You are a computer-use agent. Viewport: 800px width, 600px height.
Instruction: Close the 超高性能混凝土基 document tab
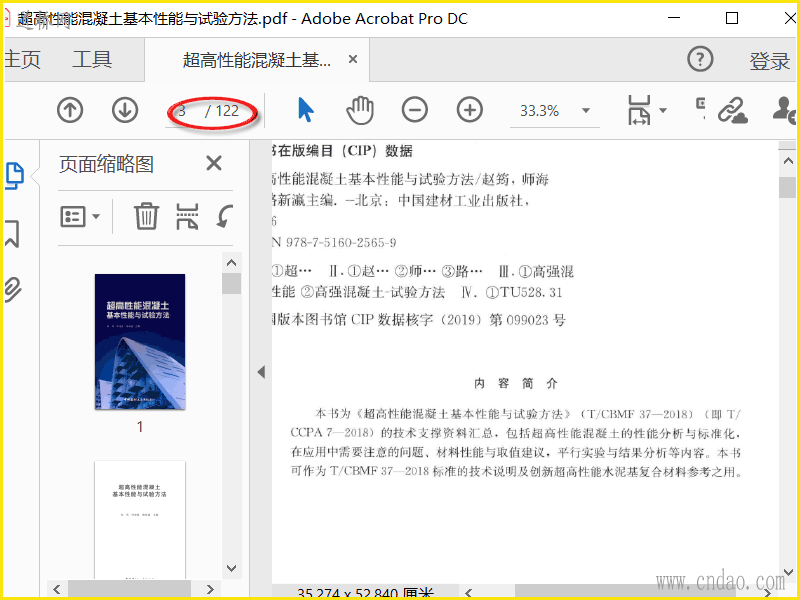353,59
